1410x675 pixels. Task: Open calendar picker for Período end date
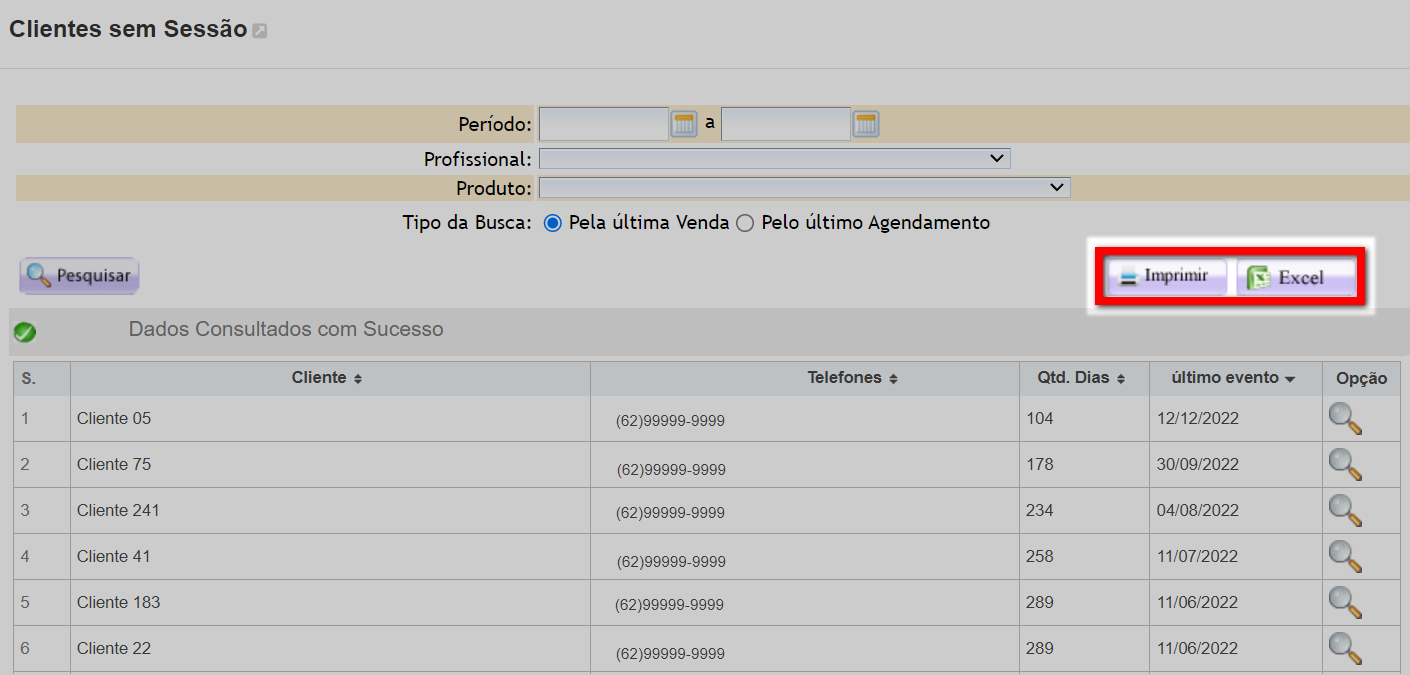[866, 125]
